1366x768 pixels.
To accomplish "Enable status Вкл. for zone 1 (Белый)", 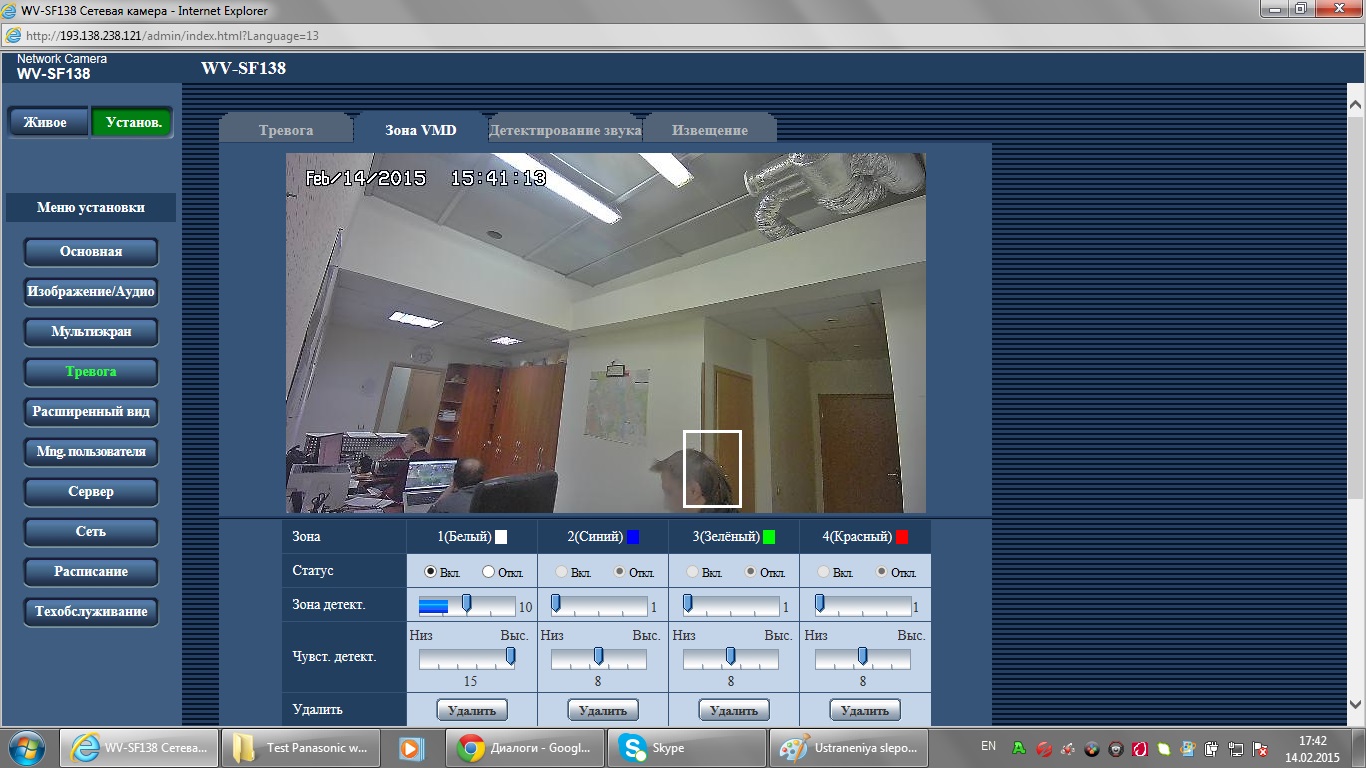I will 431,572.
